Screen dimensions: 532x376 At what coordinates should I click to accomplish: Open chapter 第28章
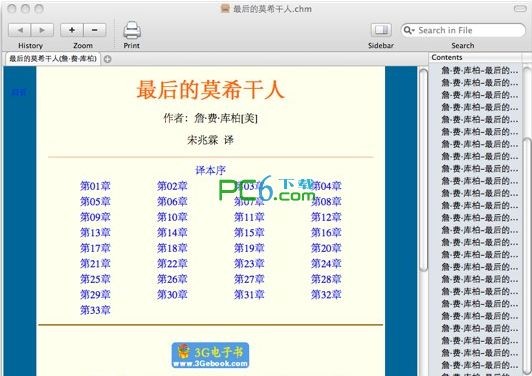click(x=326, y=279)
